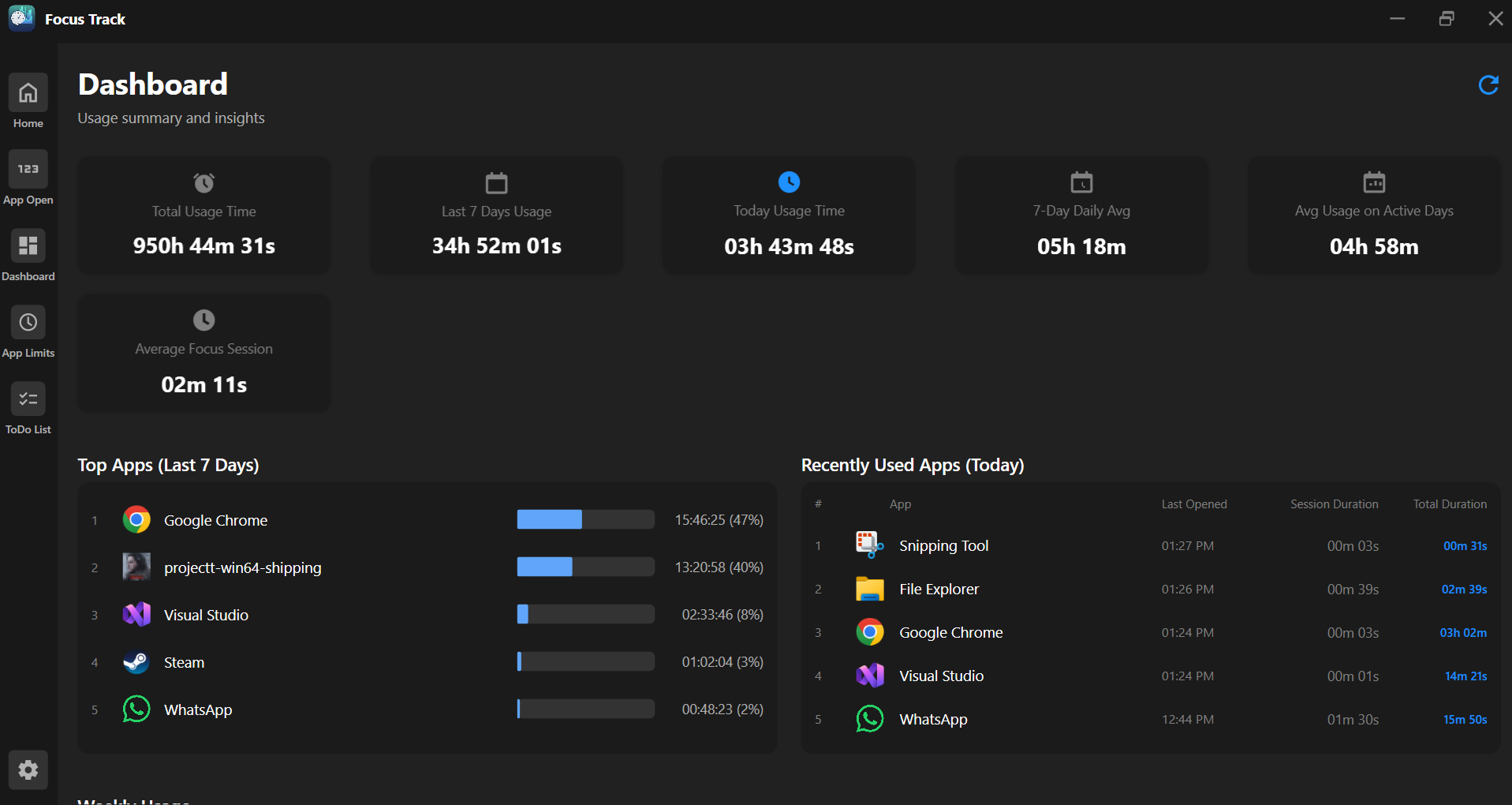
Task: Click the Total Usage Time alarm icon
Action: 204,183
